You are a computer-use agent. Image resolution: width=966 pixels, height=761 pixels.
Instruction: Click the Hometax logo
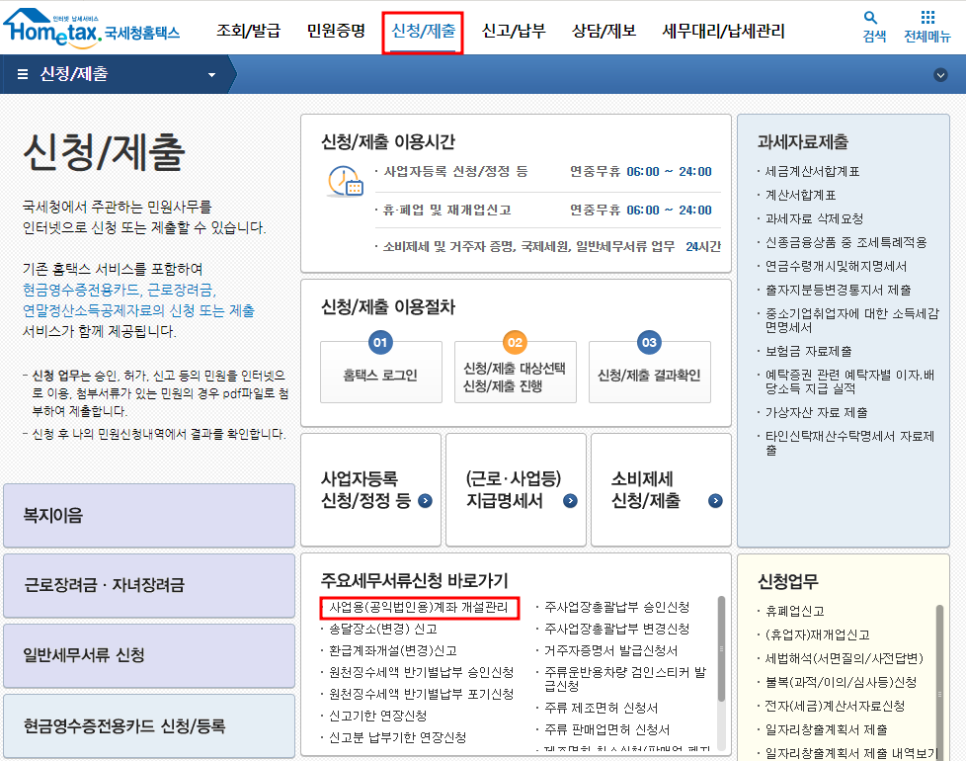point(92,28)
